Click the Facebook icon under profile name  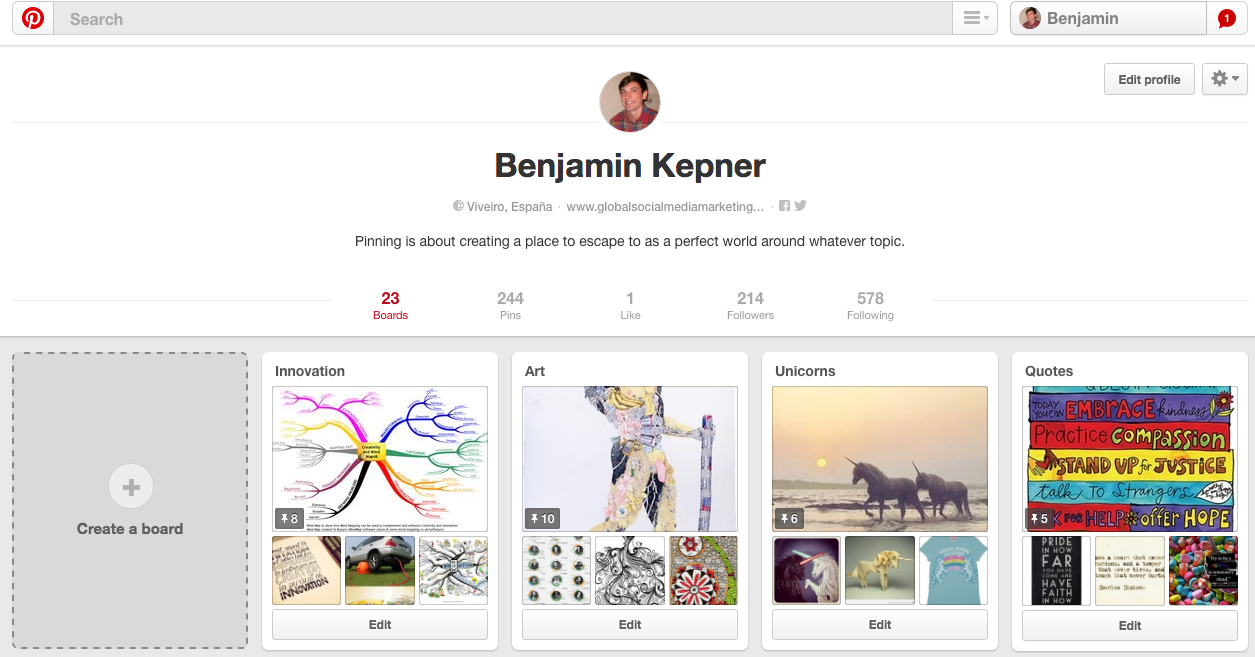click(785, 206)
